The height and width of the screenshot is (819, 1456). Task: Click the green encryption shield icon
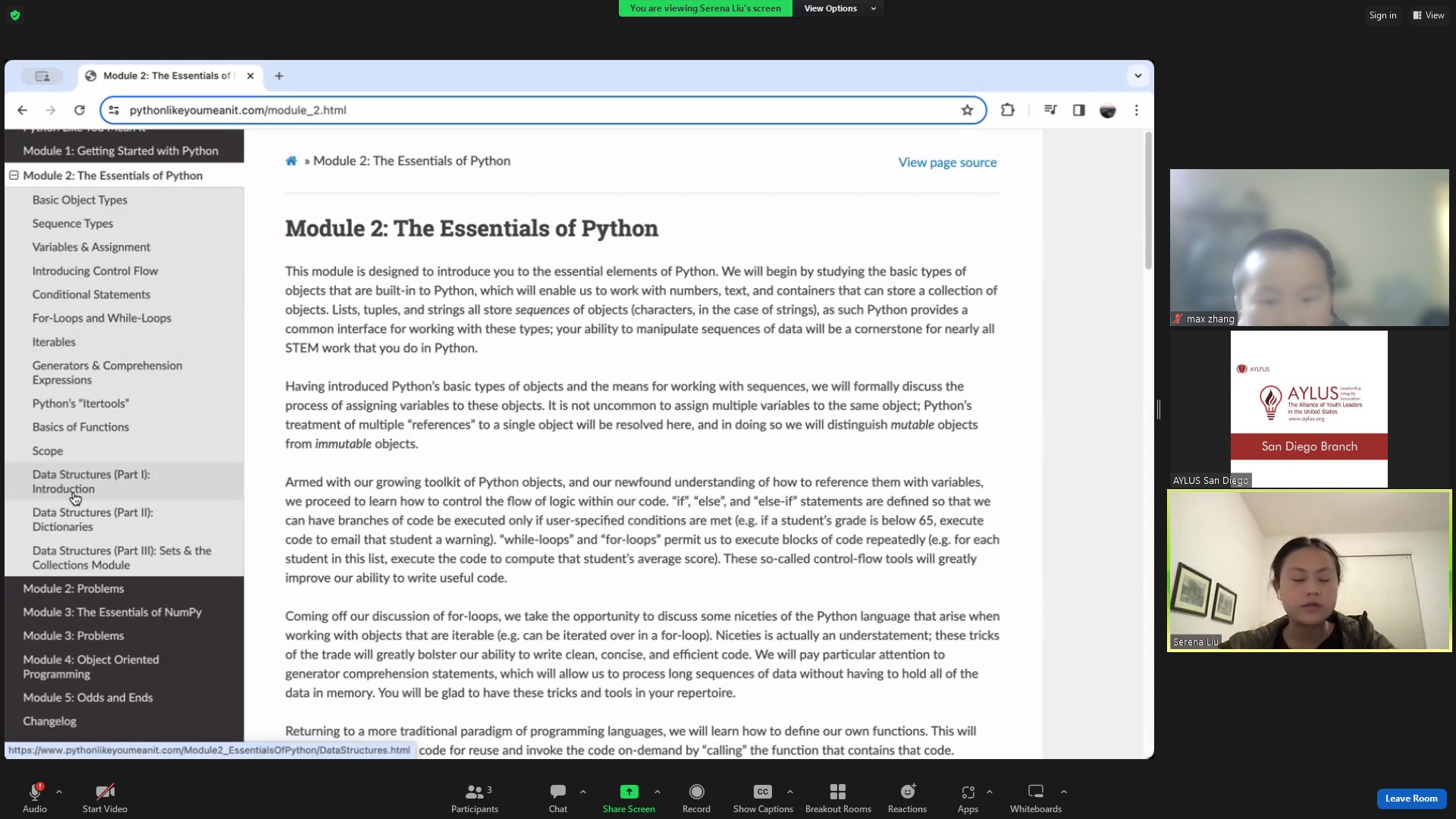pyautogui.click(x=15, y=15)
